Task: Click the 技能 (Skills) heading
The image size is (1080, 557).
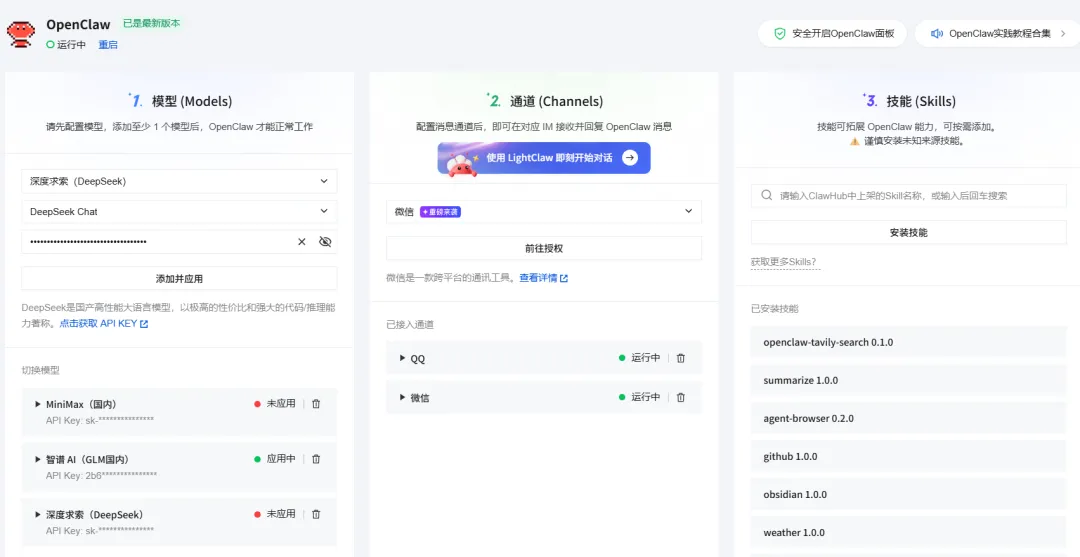Action: point(921,101)
